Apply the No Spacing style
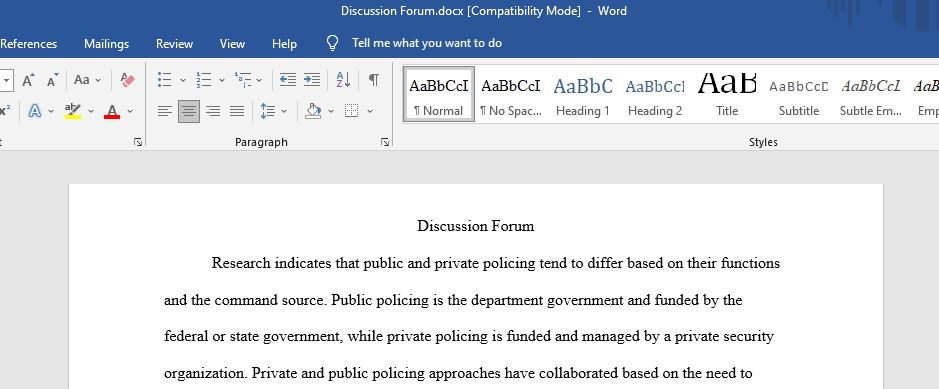 511,94
